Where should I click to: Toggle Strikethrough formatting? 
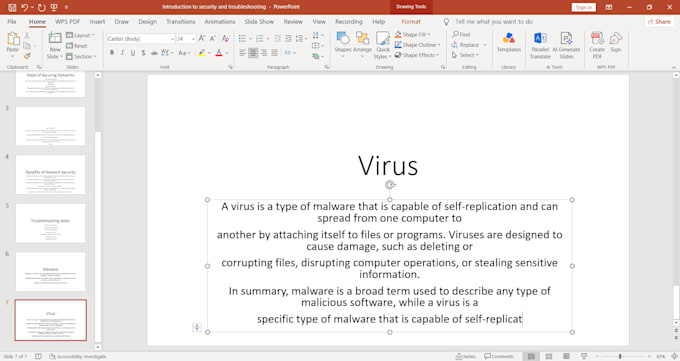tap(154, 53)
